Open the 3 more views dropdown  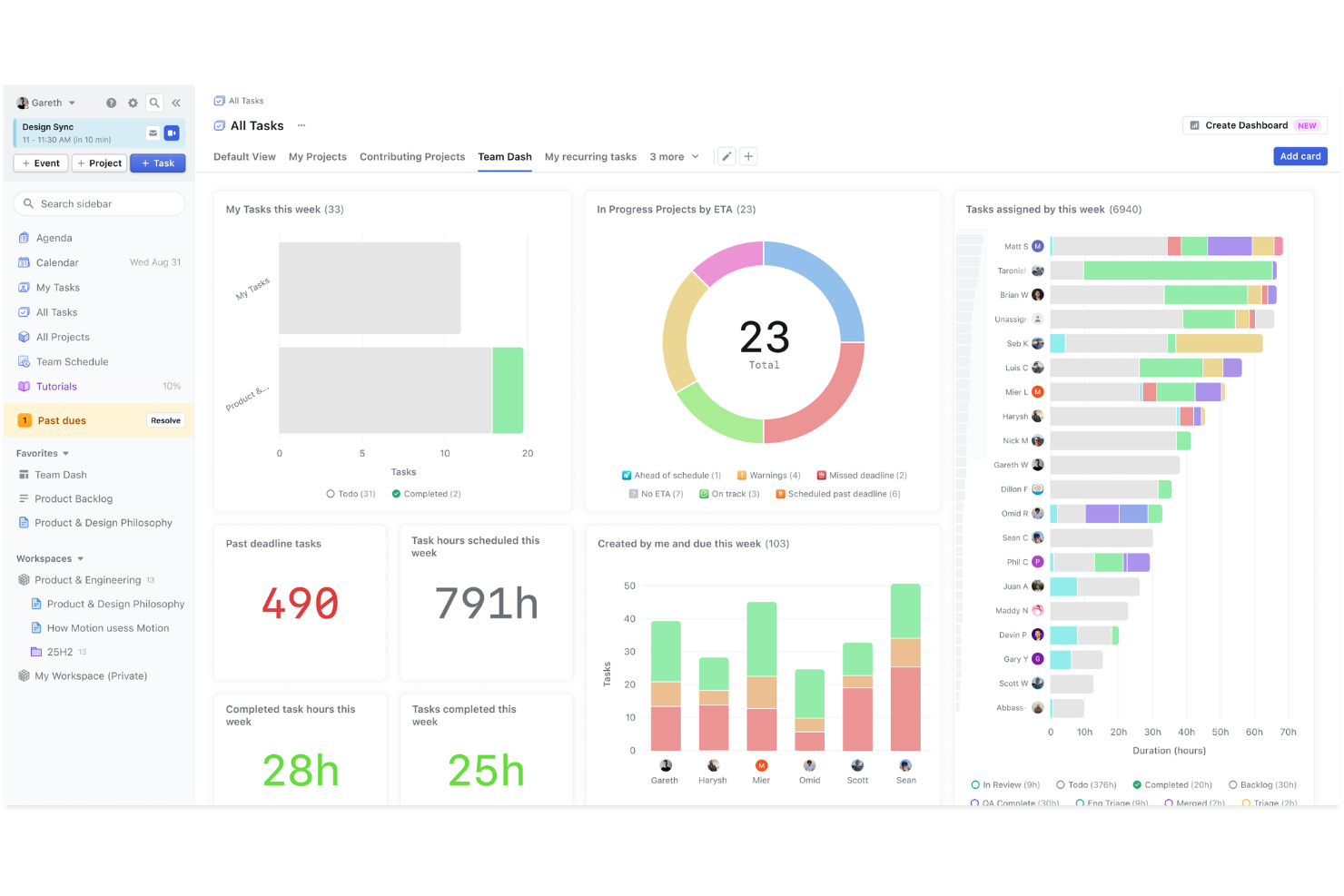674,156
